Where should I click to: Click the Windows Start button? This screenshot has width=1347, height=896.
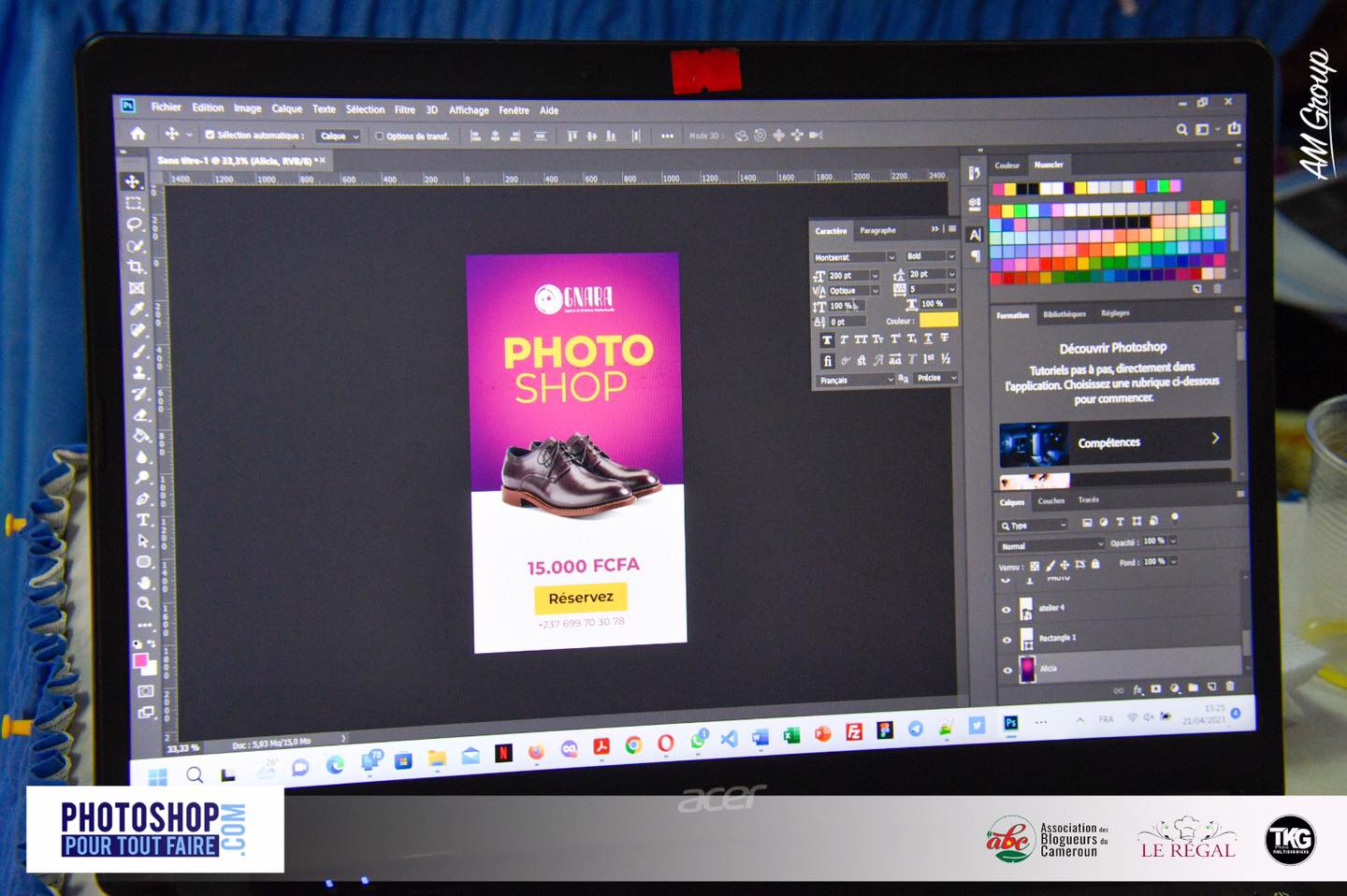pos(158,776)
